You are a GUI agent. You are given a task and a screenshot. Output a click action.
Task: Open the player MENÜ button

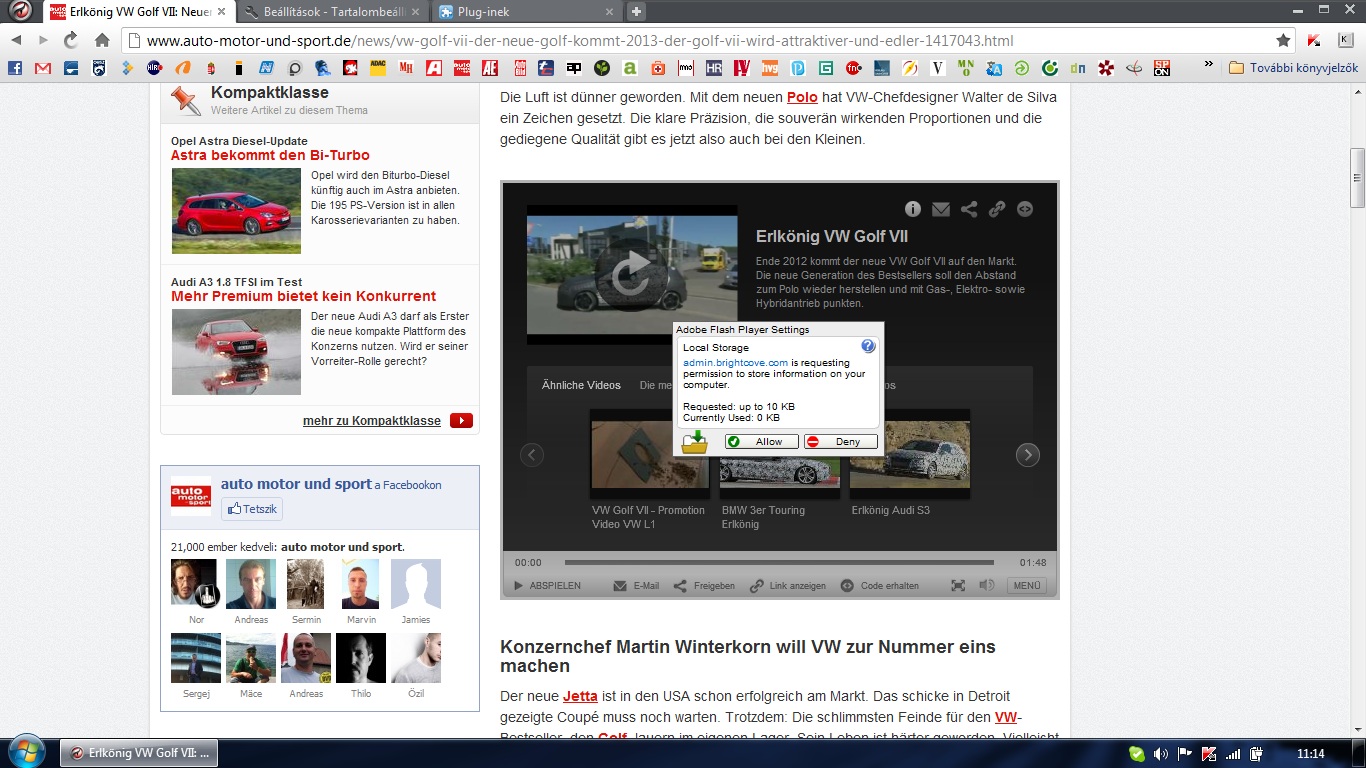coord(1026,586)
